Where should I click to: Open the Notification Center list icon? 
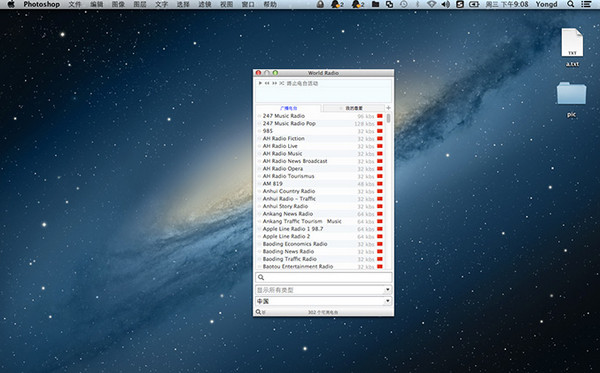pos(586,4)
